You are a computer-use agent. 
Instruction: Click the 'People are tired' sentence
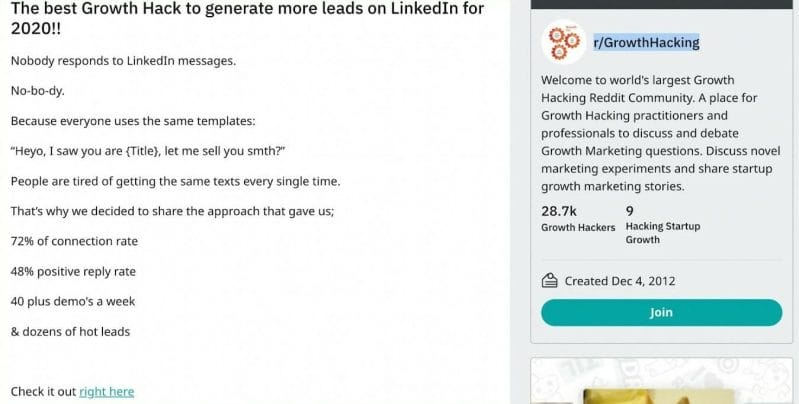point(175,181)
